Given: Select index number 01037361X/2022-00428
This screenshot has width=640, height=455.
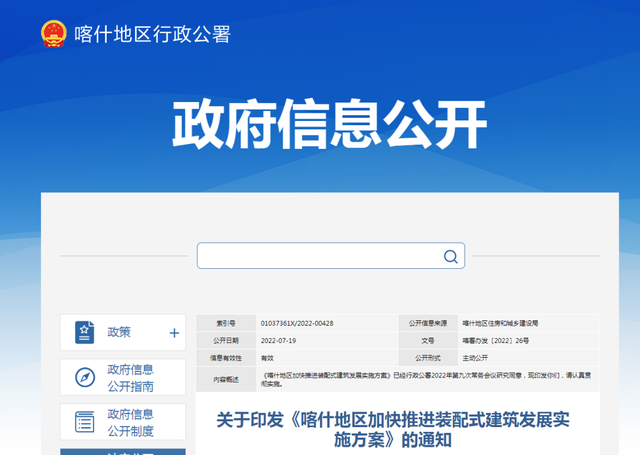Looking at the screenshot, I should click(x=297, y=323).
